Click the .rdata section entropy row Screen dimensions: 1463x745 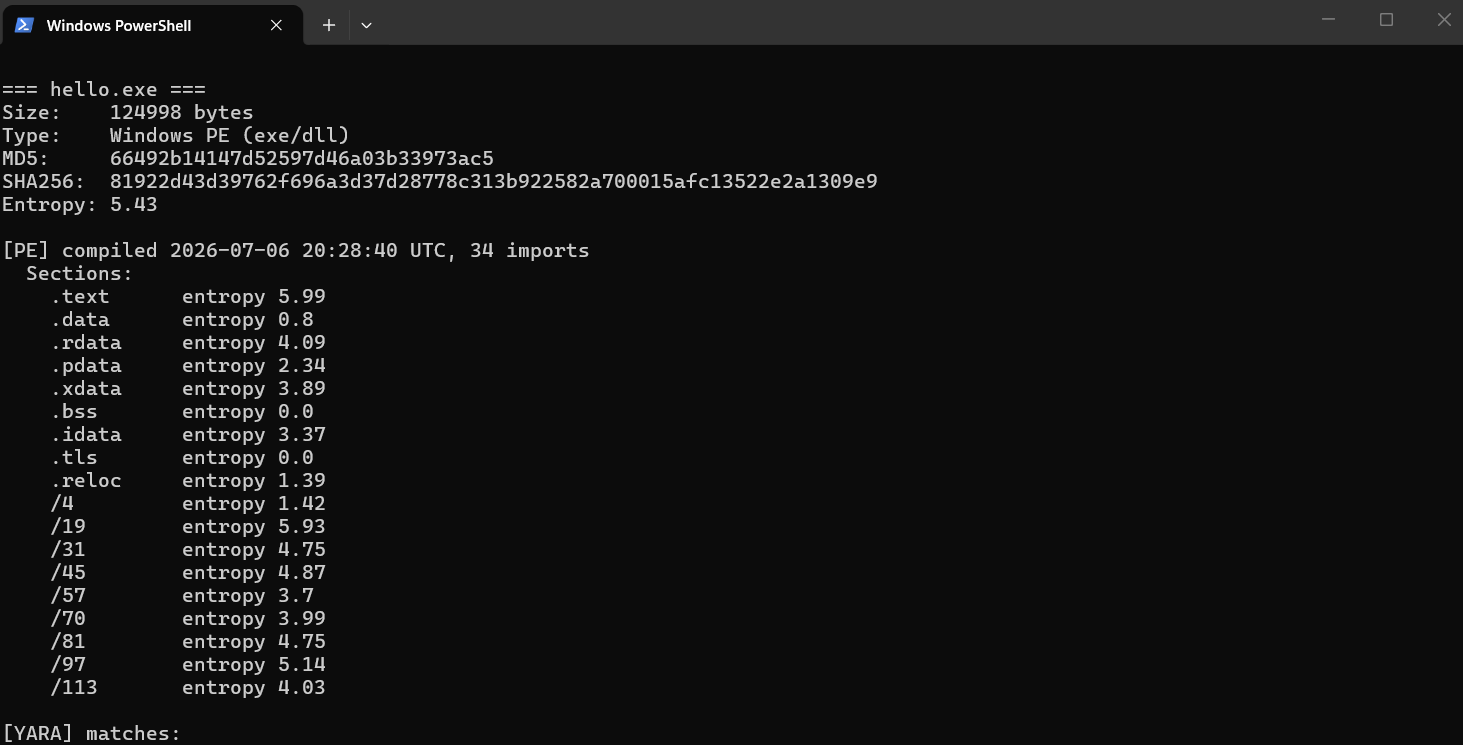pos(188,343)
